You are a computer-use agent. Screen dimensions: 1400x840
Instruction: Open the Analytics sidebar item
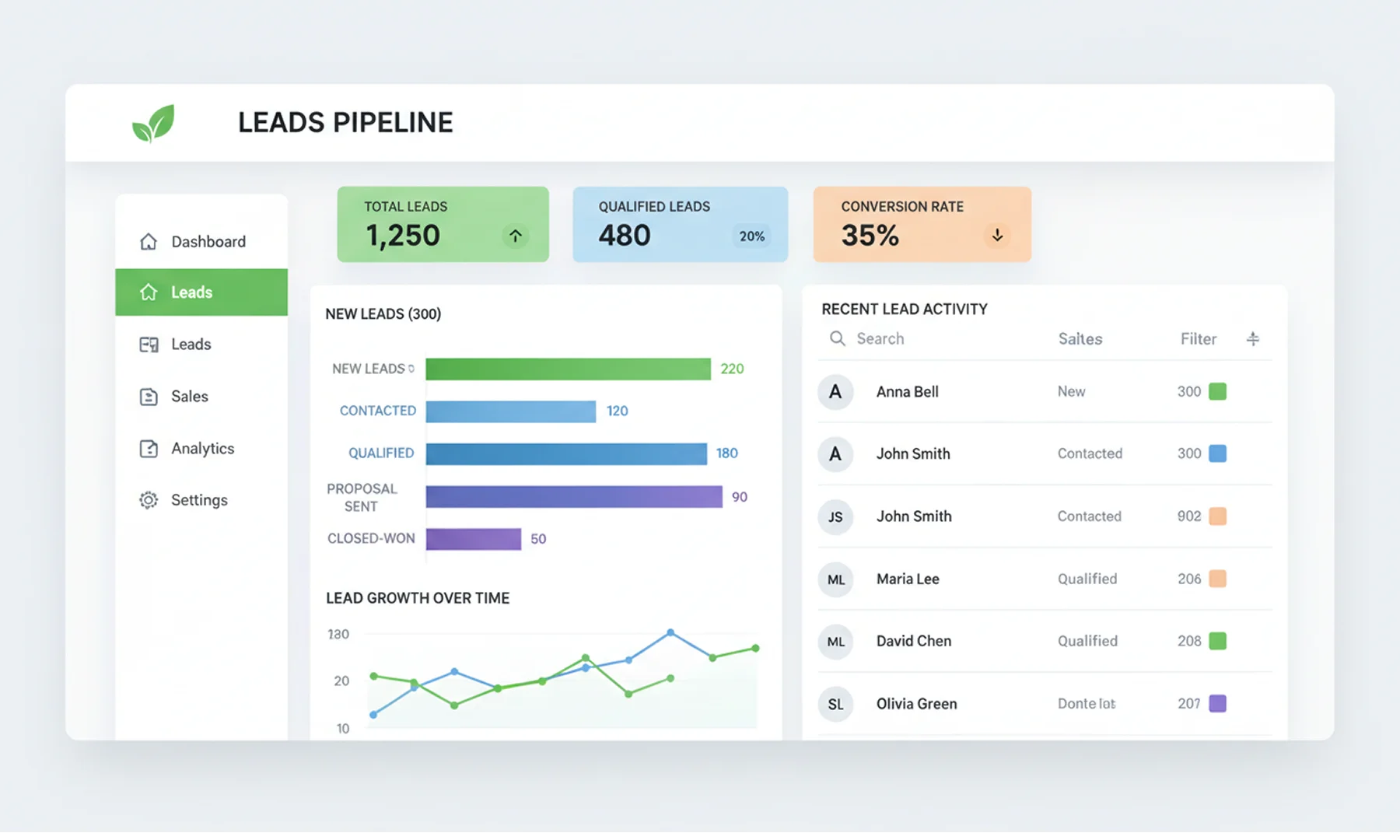click(x=201, y=449)
